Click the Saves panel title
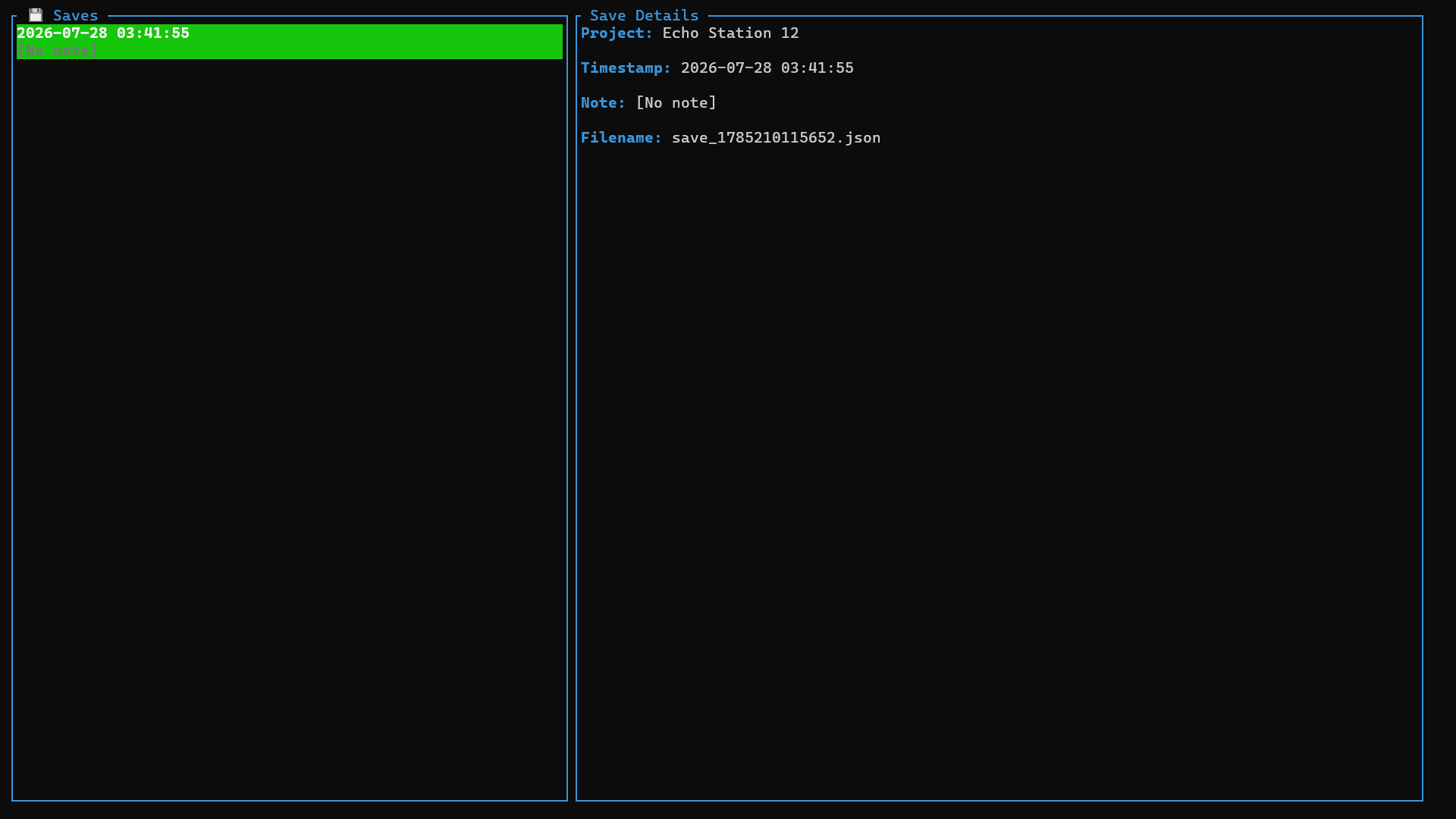1456x819 pixels. tap(76, 15)
